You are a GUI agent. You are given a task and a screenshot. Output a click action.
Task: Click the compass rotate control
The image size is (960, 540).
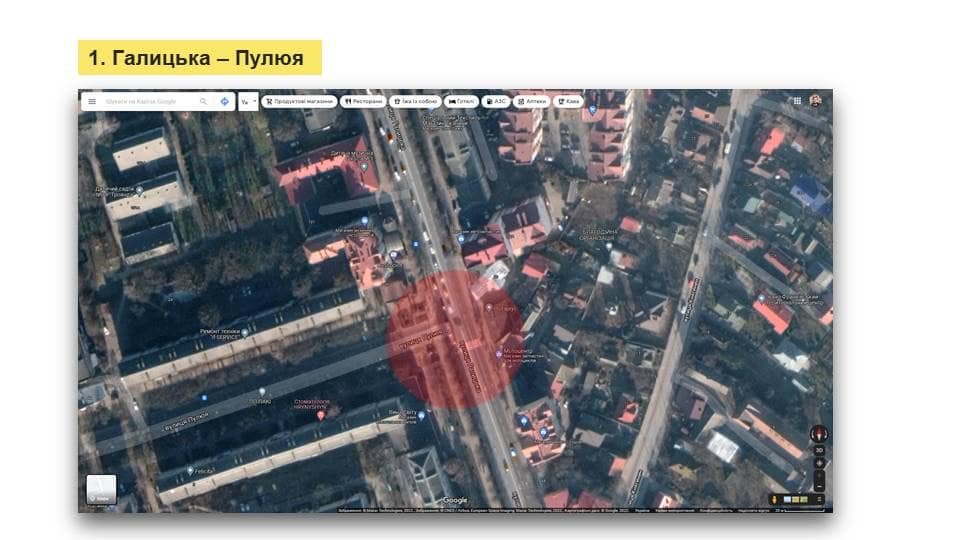click(819, 434)
